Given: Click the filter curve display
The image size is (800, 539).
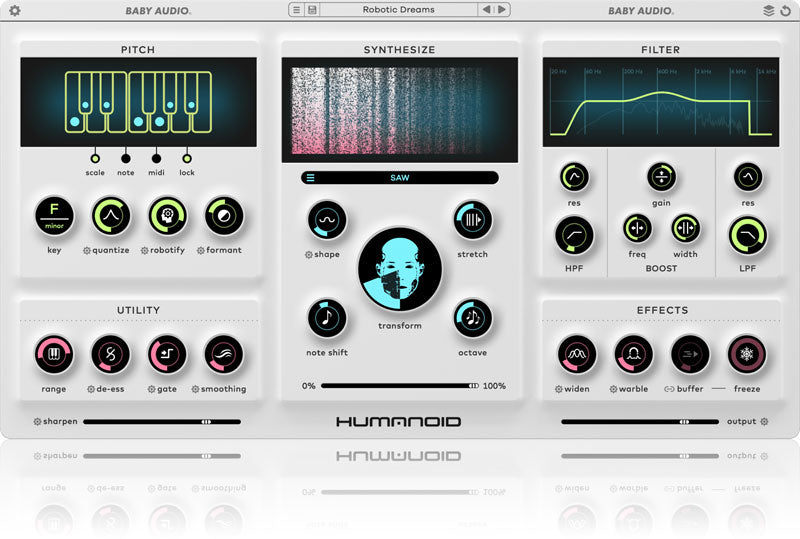Looking at the screenshot, I should point(661,102).
